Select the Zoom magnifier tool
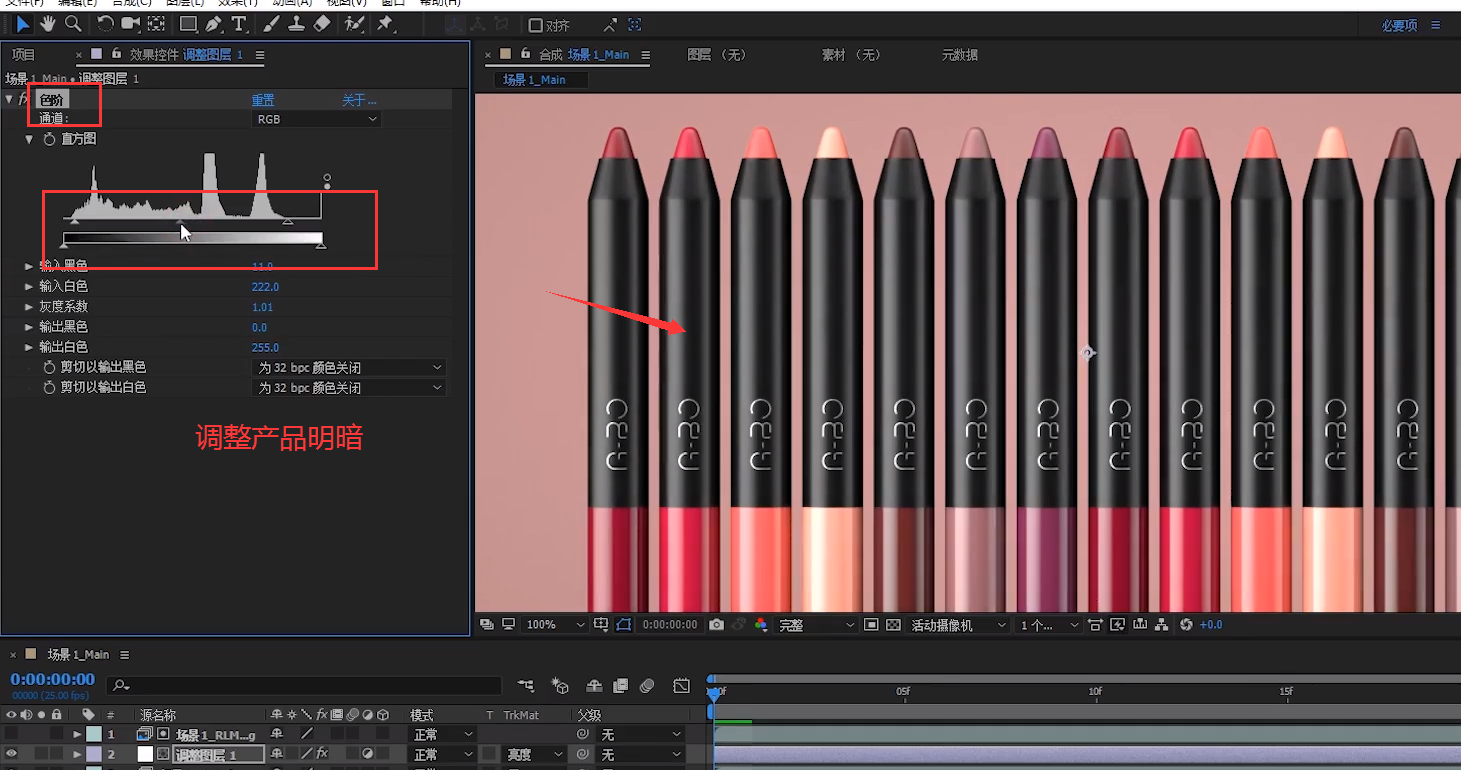This screenshot has width=1461, height=770. click(73, 23)
